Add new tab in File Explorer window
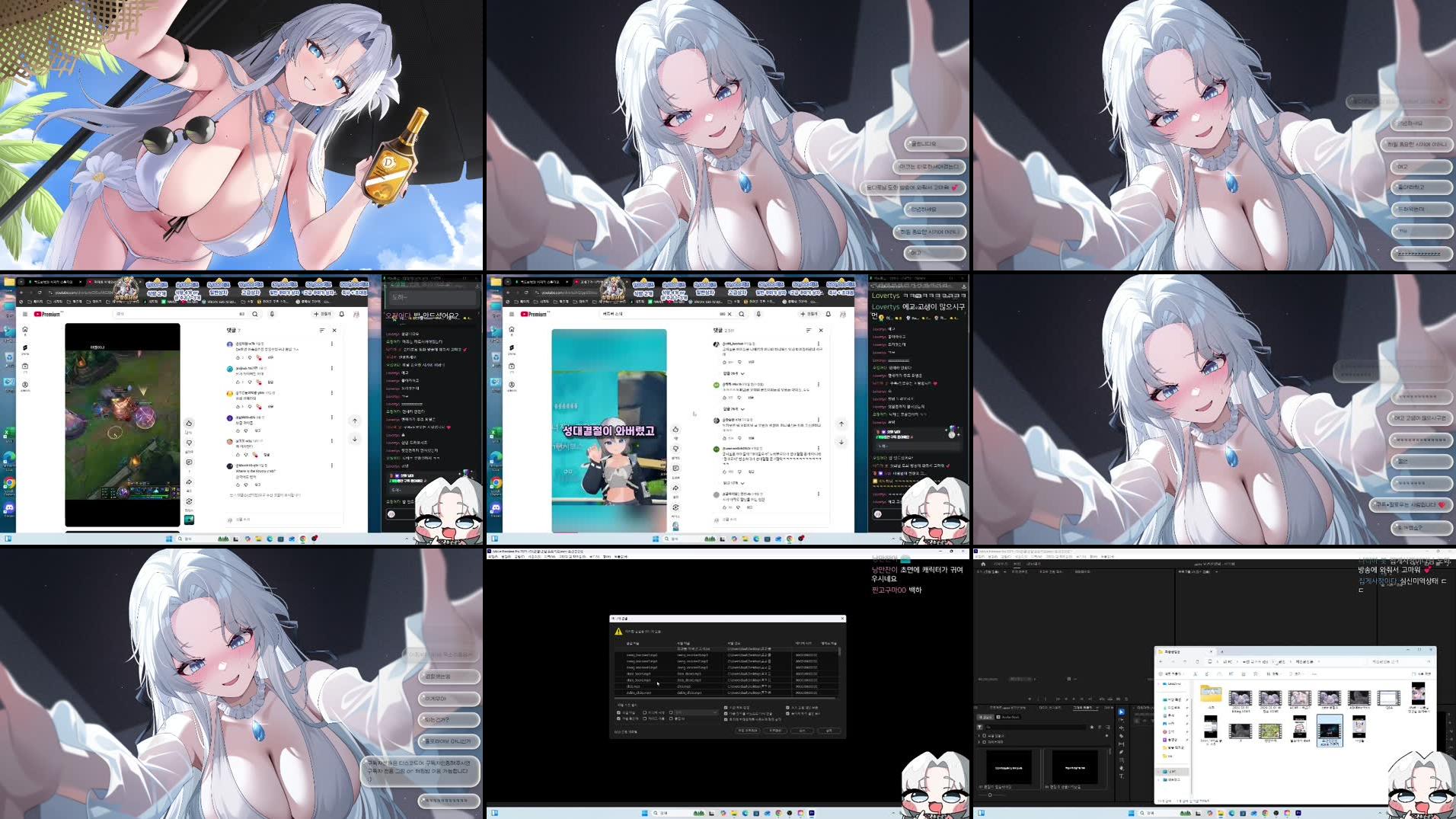Screen dimensions: 1456x819 [x=1222, y=651]
